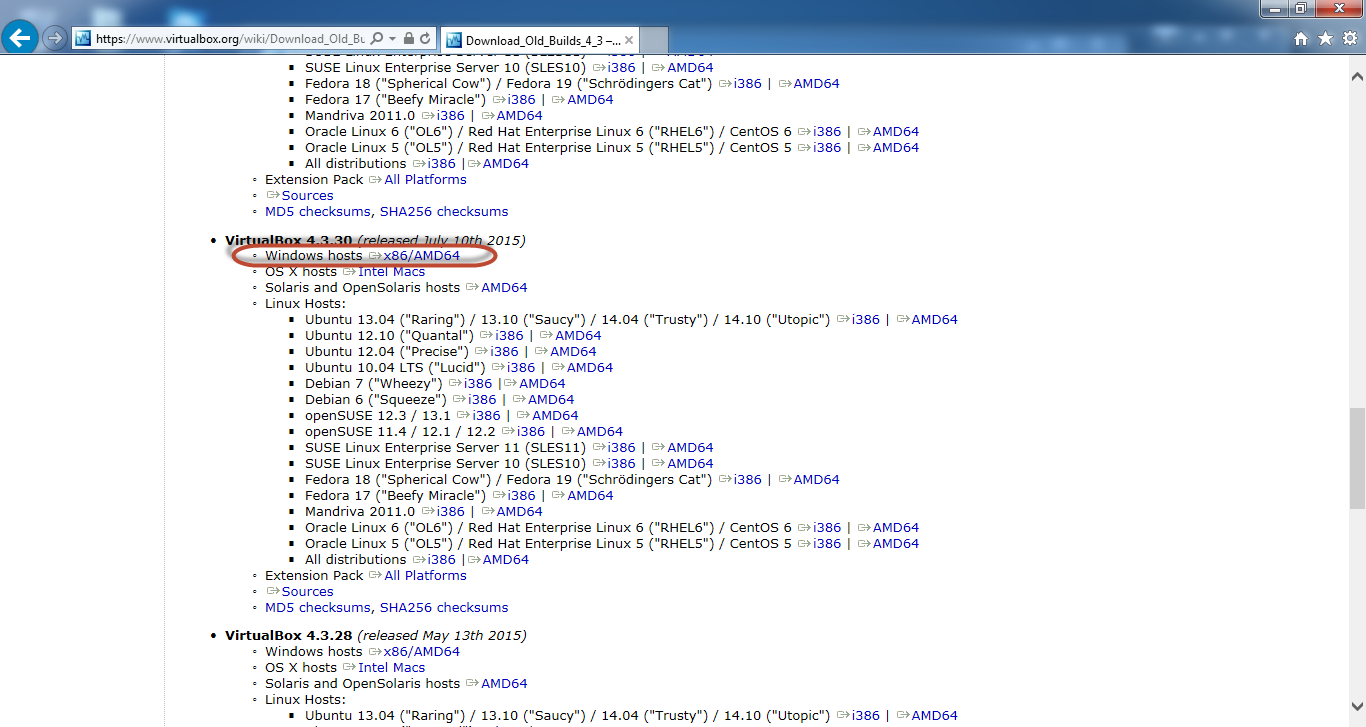Refresh the page with the reload icon

[426, 39]
